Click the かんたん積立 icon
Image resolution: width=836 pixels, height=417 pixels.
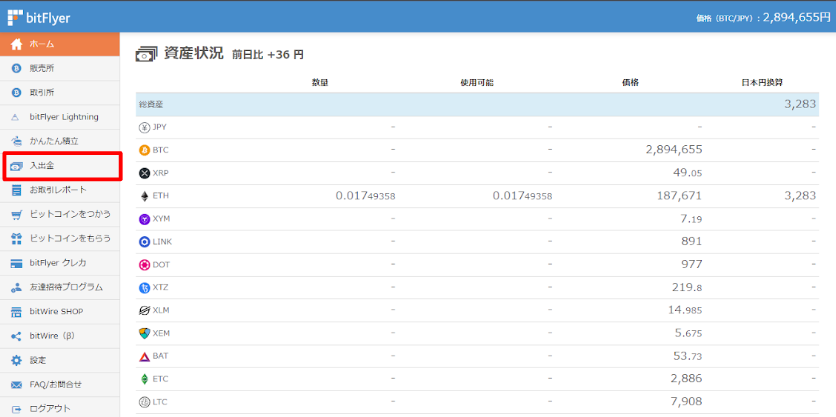(17, 141)
